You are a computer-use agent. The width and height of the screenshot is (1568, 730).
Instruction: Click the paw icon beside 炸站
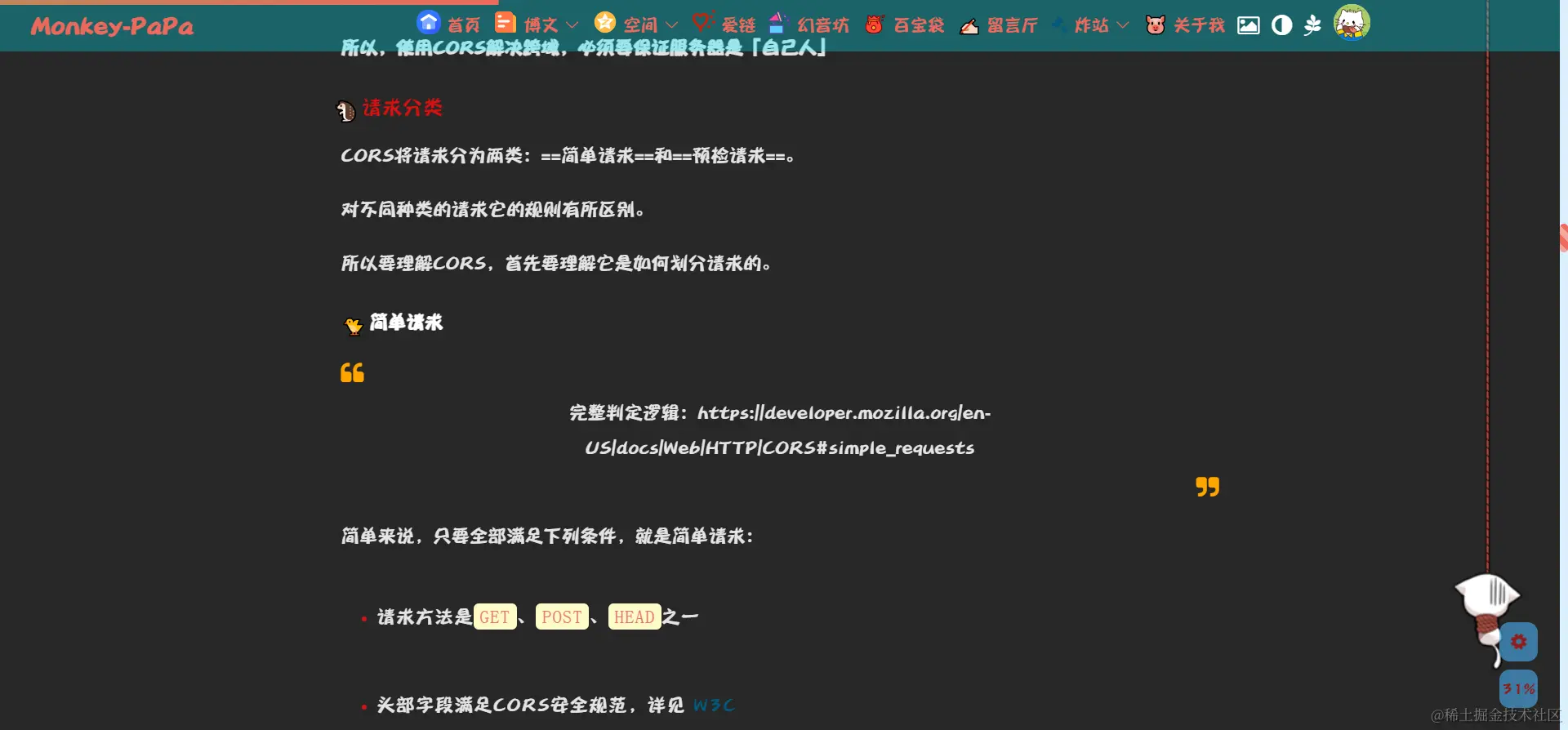pos(1059,24)
